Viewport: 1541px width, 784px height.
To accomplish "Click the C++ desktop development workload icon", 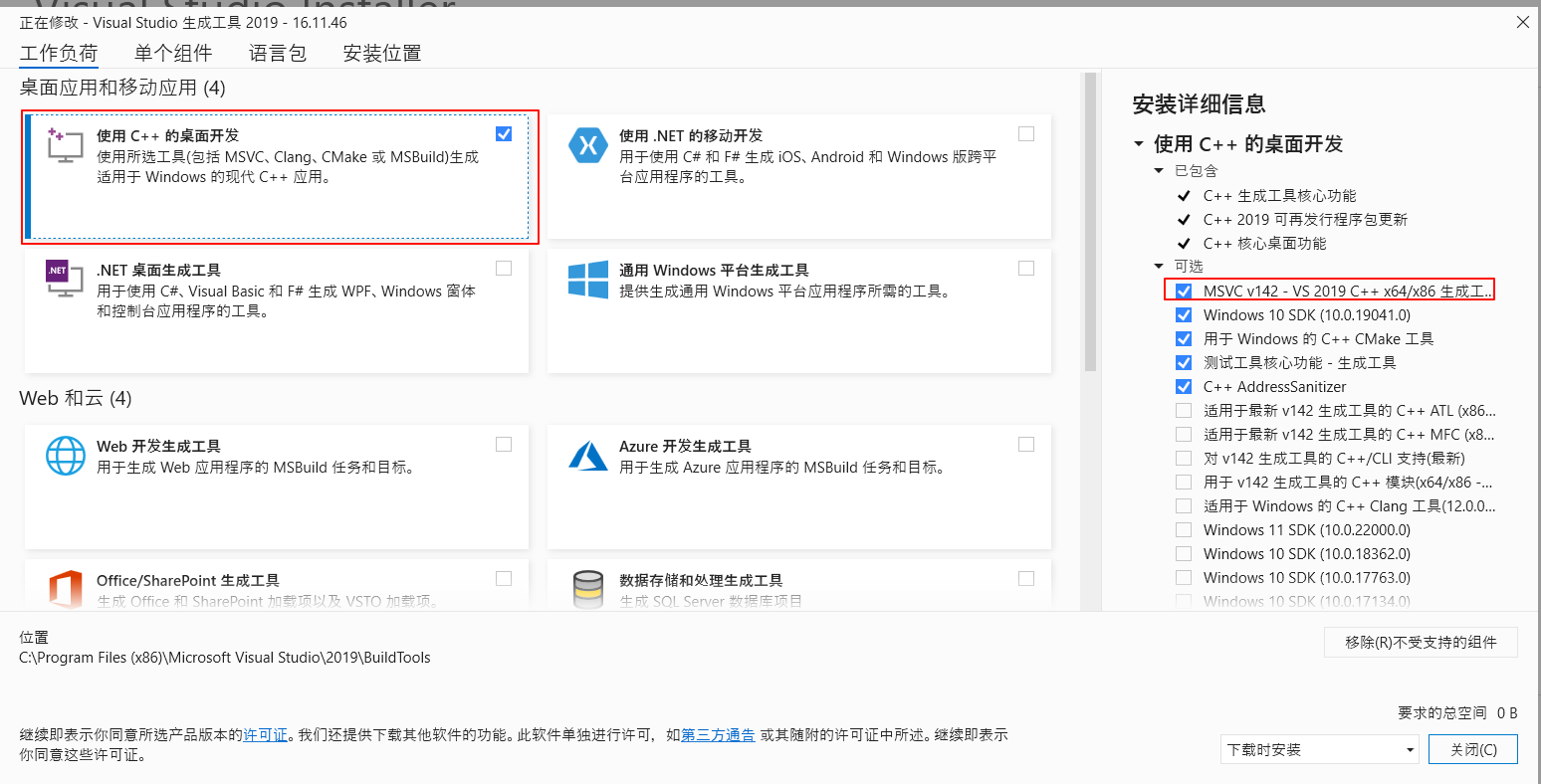I will [65, 146].
